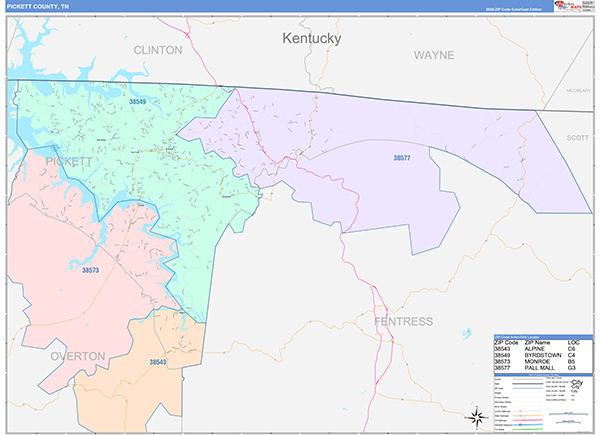This screenshot has height=435, width=600.
Task: Select 38573 in the index table
Action: click(x=502, y=362)
